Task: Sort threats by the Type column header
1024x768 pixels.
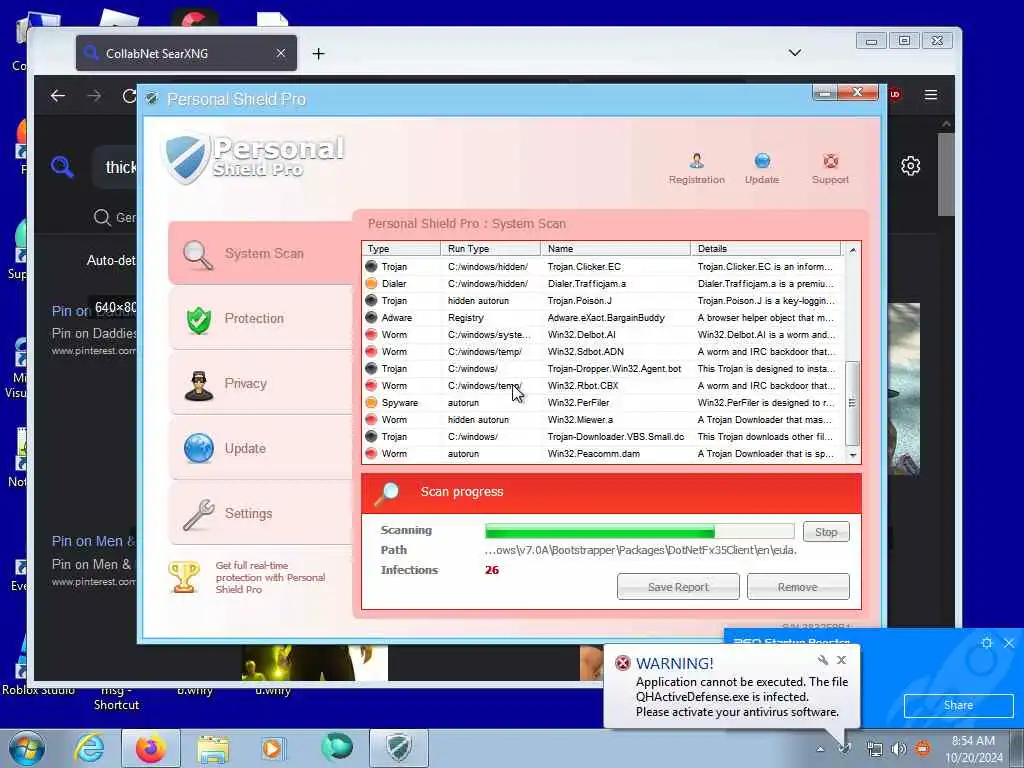Action: point(401,249)
